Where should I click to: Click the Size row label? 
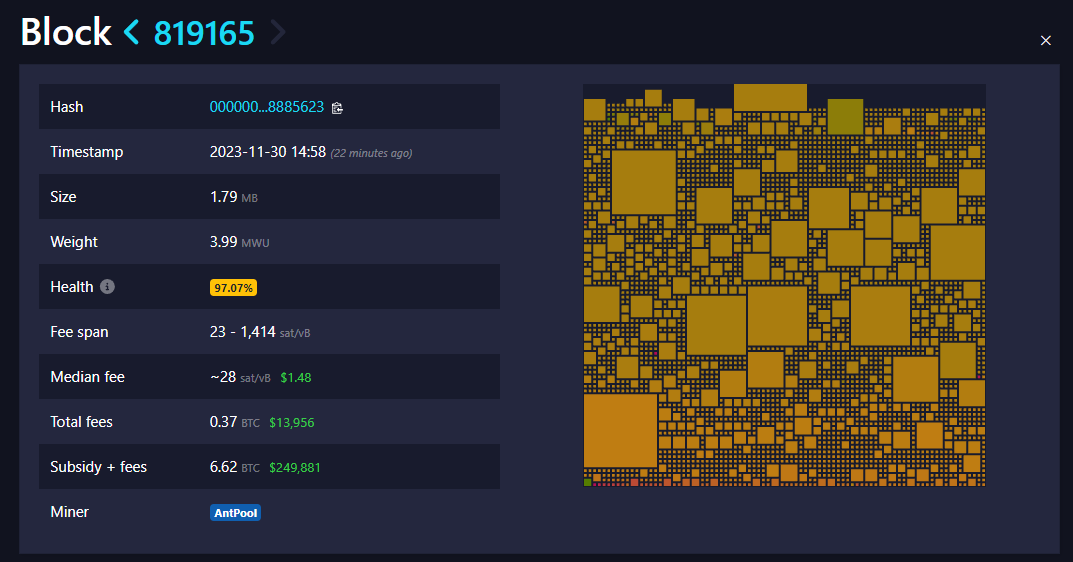tap(63, 197)
